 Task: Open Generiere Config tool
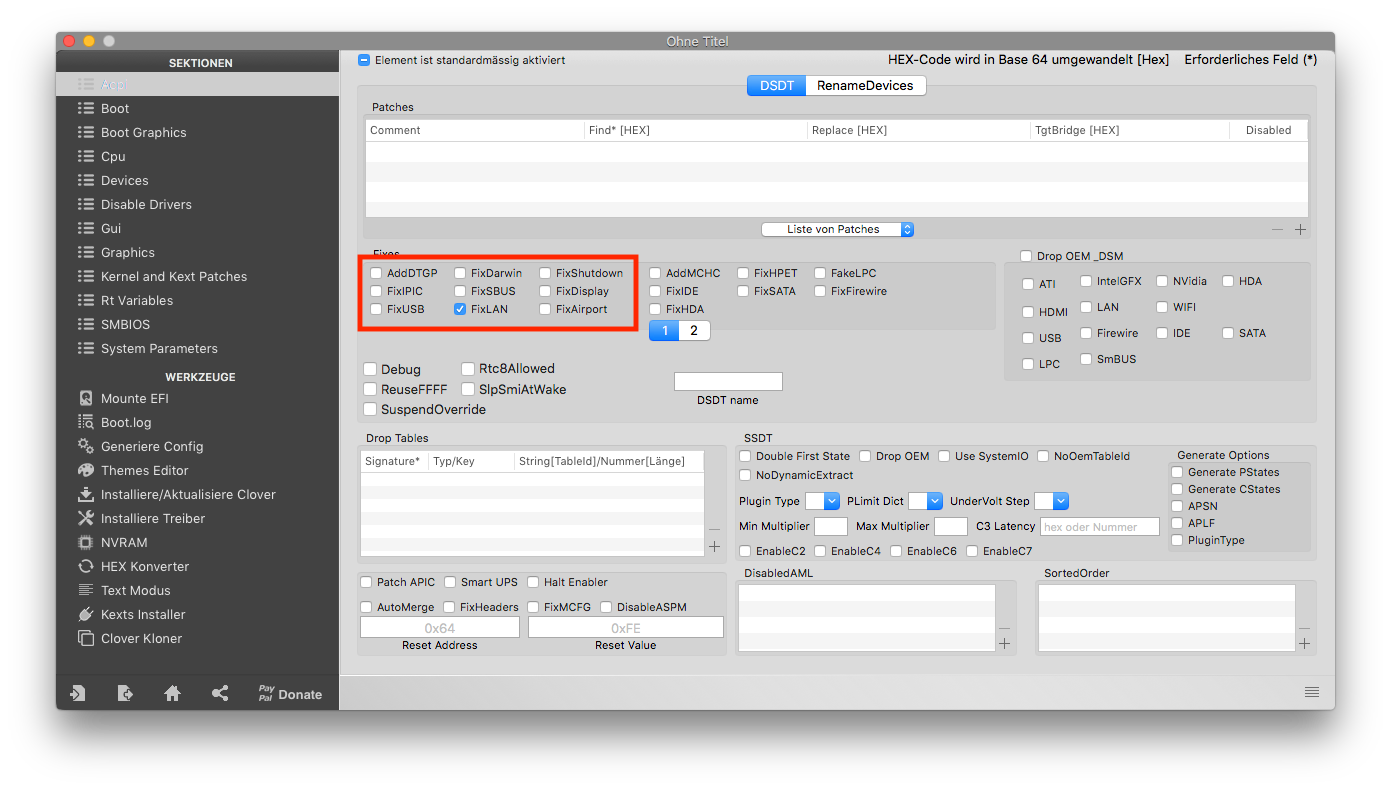pyautogui.click(x=151, y=446)
